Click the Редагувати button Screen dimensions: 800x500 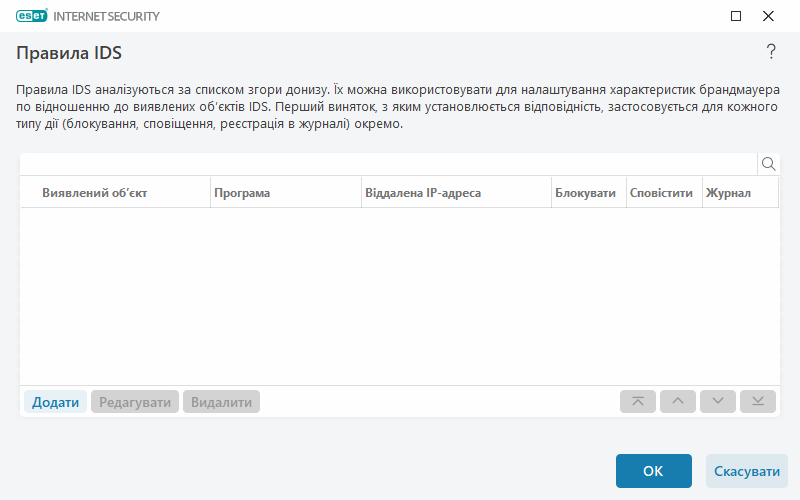click(135, 402)
